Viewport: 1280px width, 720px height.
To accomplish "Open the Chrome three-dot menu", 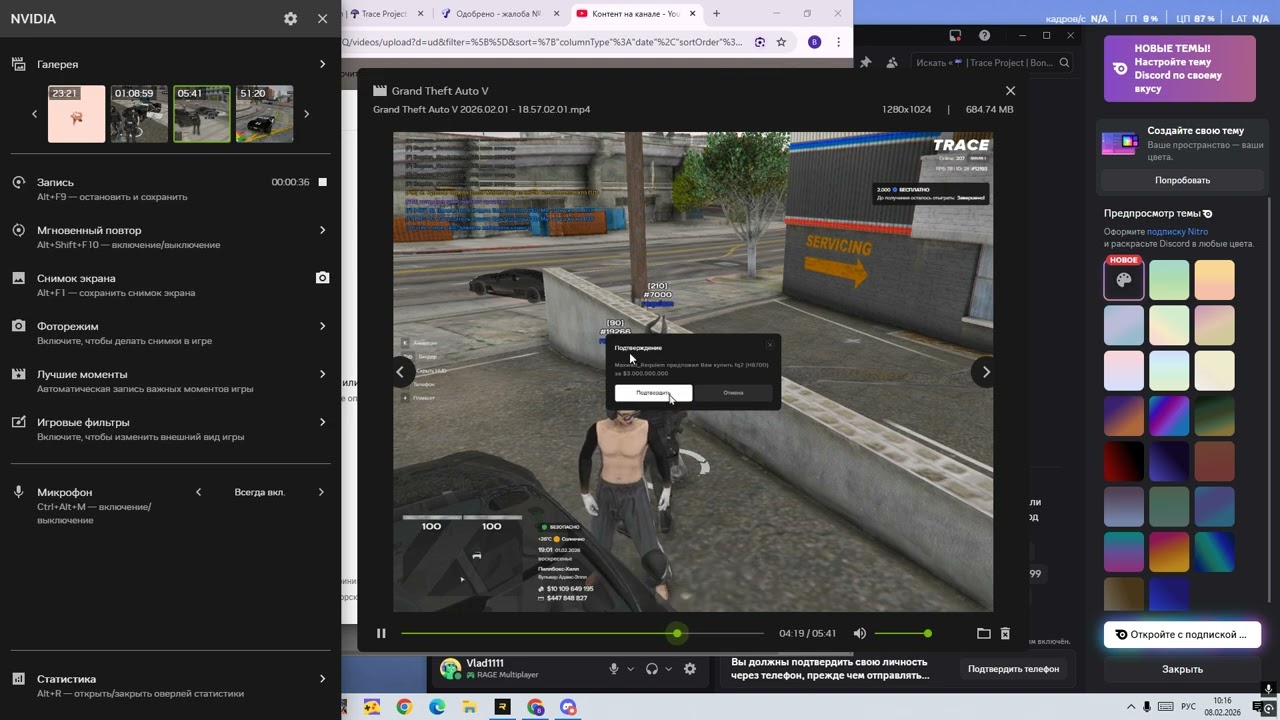I will (x=839, y=42).
